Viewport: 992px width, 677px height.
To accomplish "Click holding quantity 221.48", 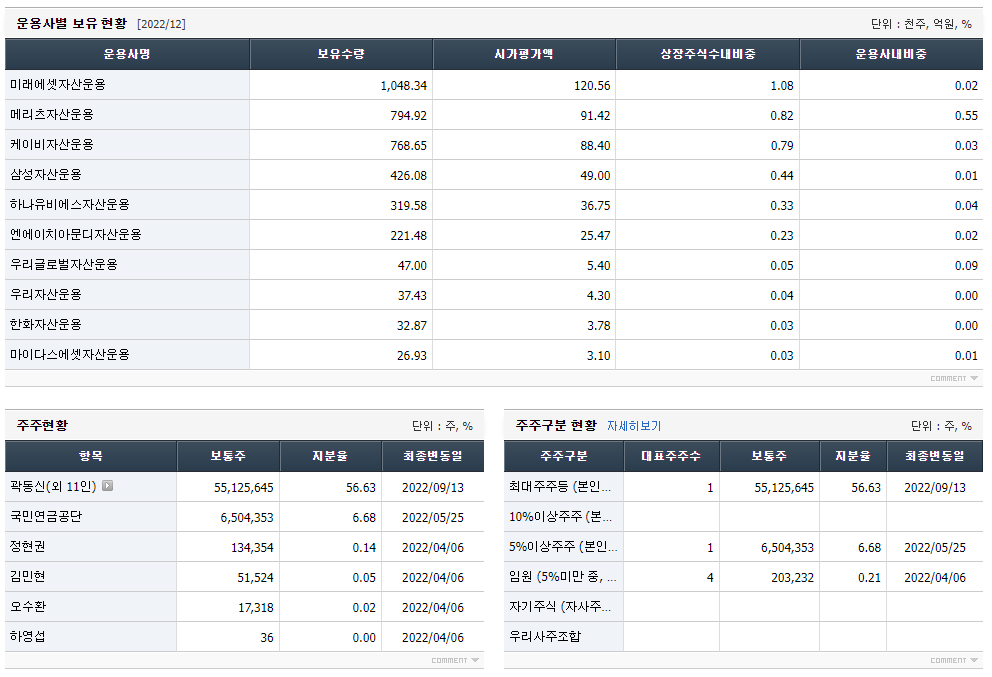I will click(x=409, y=235).
